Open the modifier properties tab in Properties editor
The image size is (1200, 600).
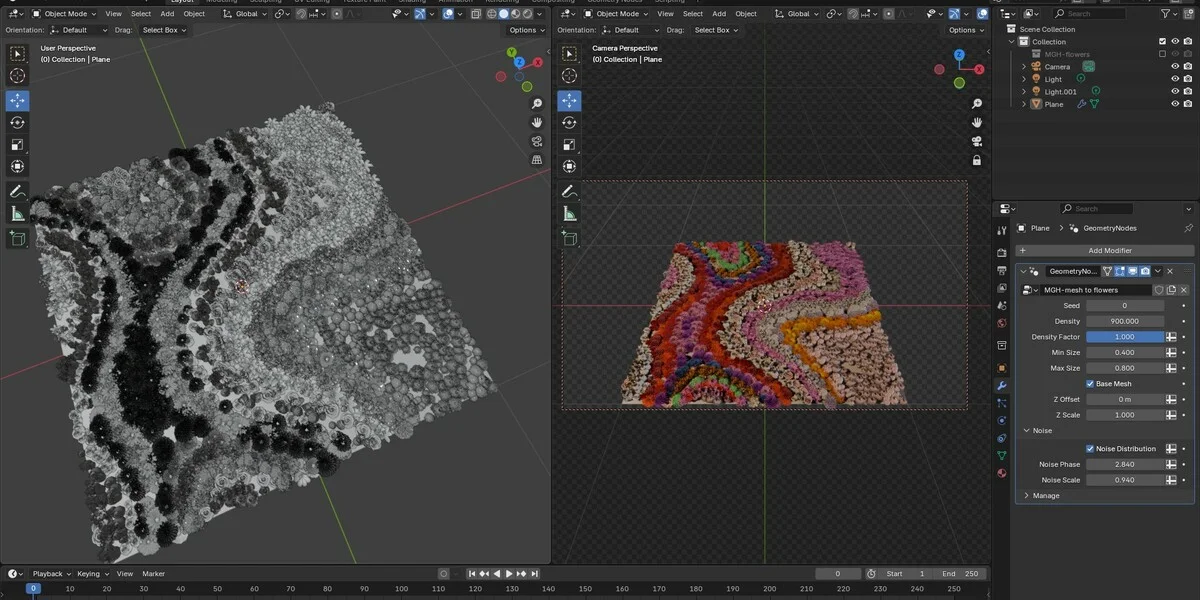(1001, 385)
